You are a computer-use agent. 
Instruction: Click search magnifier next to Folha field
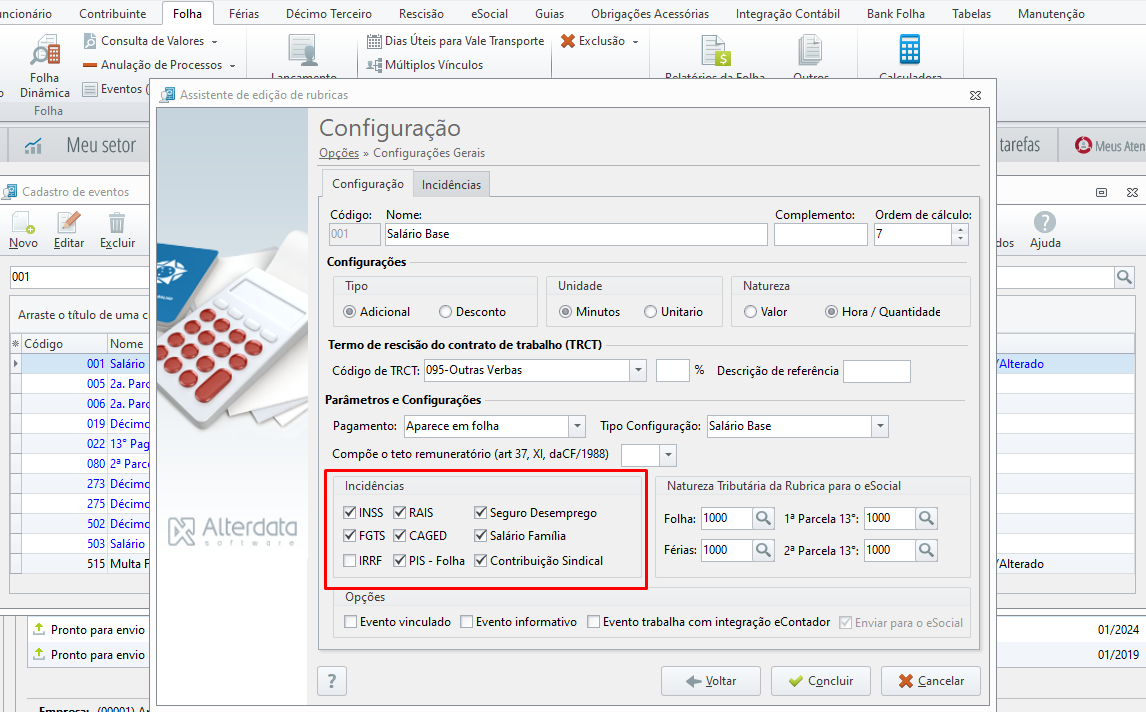click(763, 518)
